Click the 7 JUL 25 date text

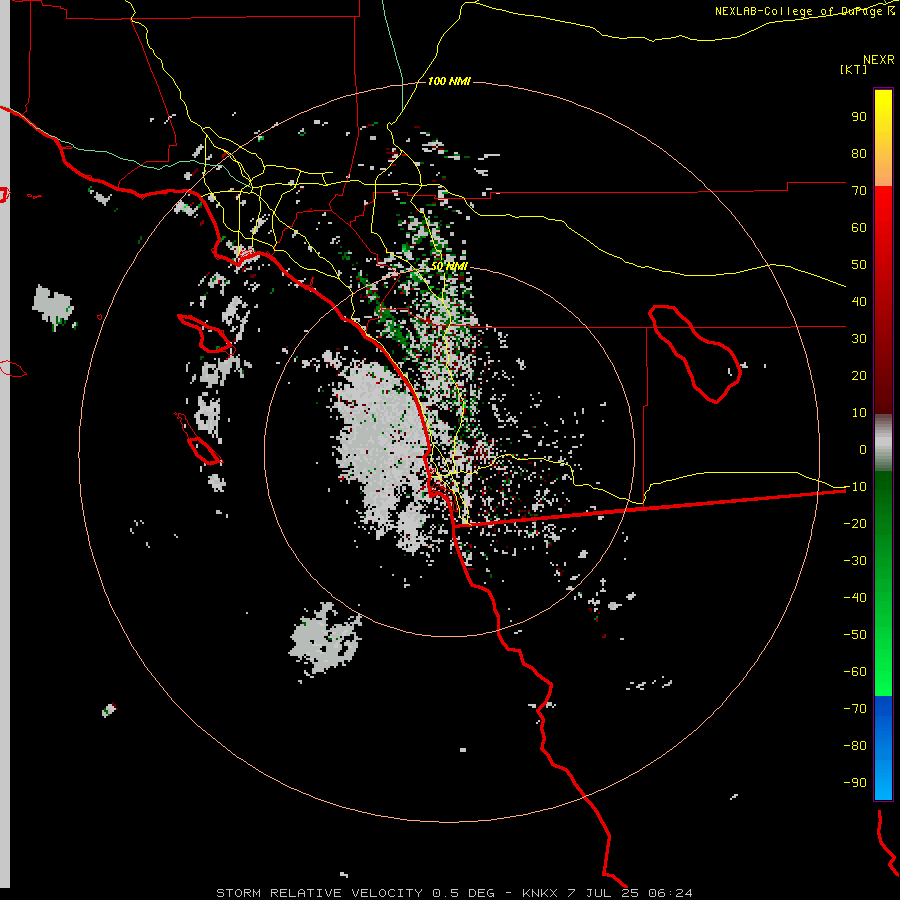pos(603,893)
